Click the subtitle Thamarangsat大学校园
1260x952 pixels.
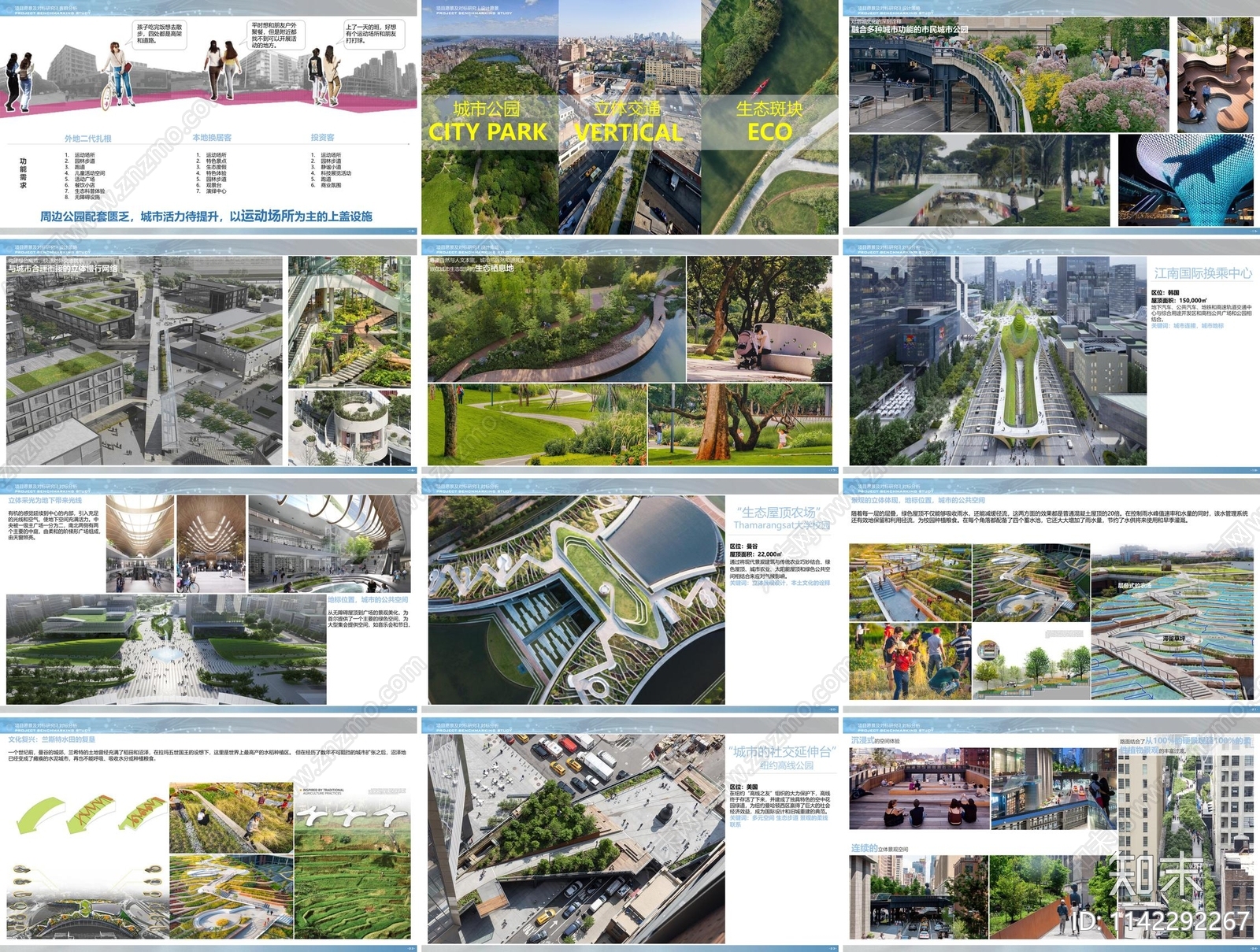781,525
